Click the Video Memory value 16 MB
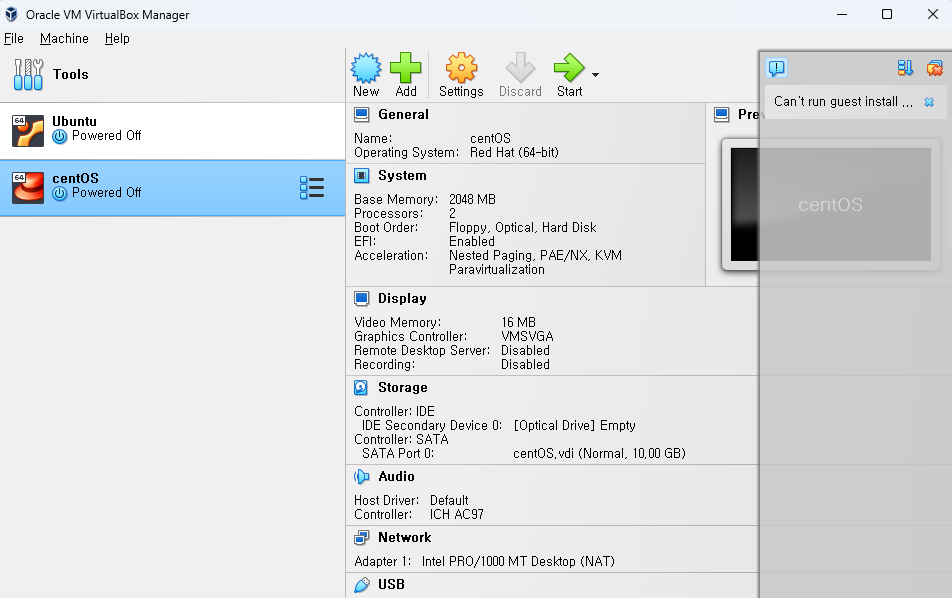The height and width of the screenshot is (598, 952). coord(518,322)
